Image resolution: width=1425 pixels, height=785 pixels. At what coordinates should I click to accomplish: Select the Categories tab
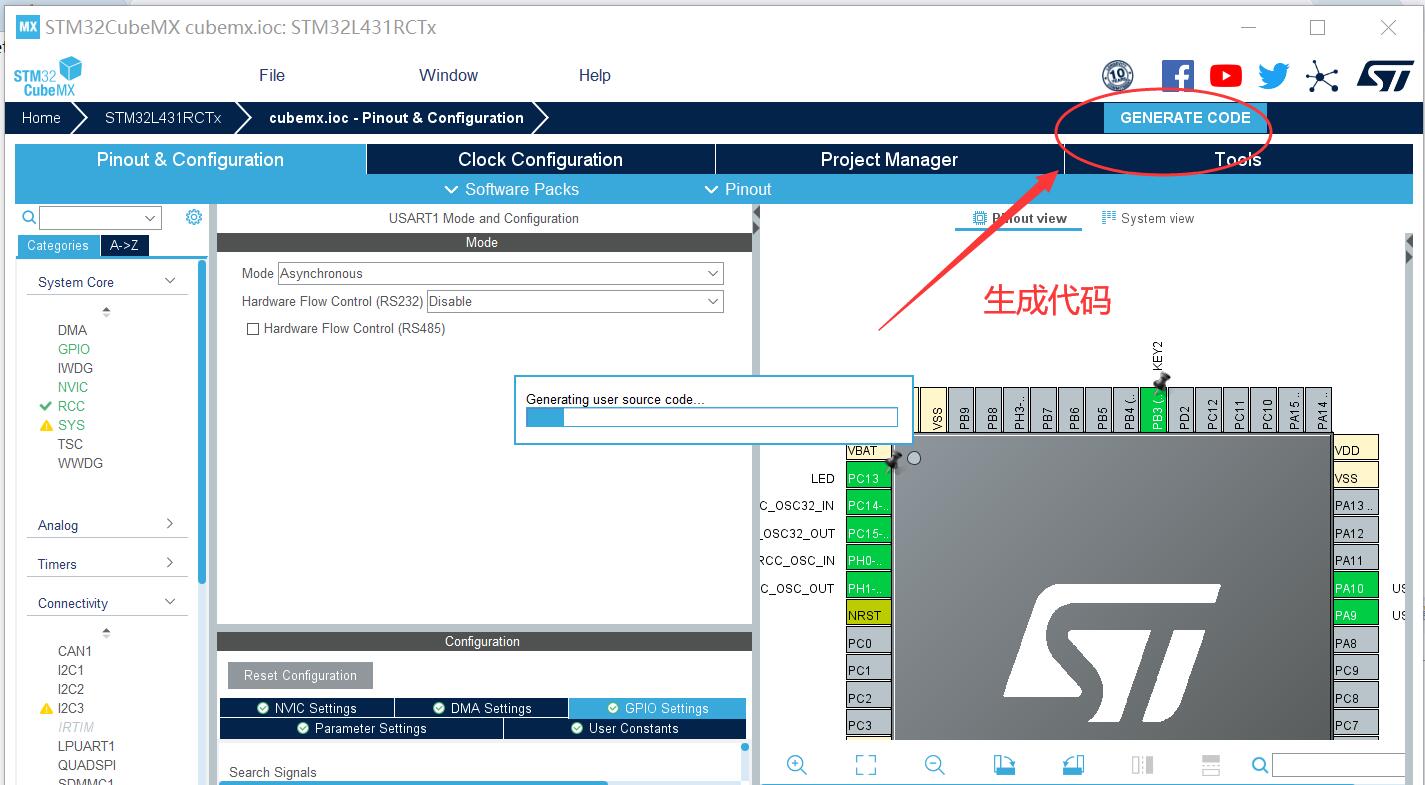[58, 246]
